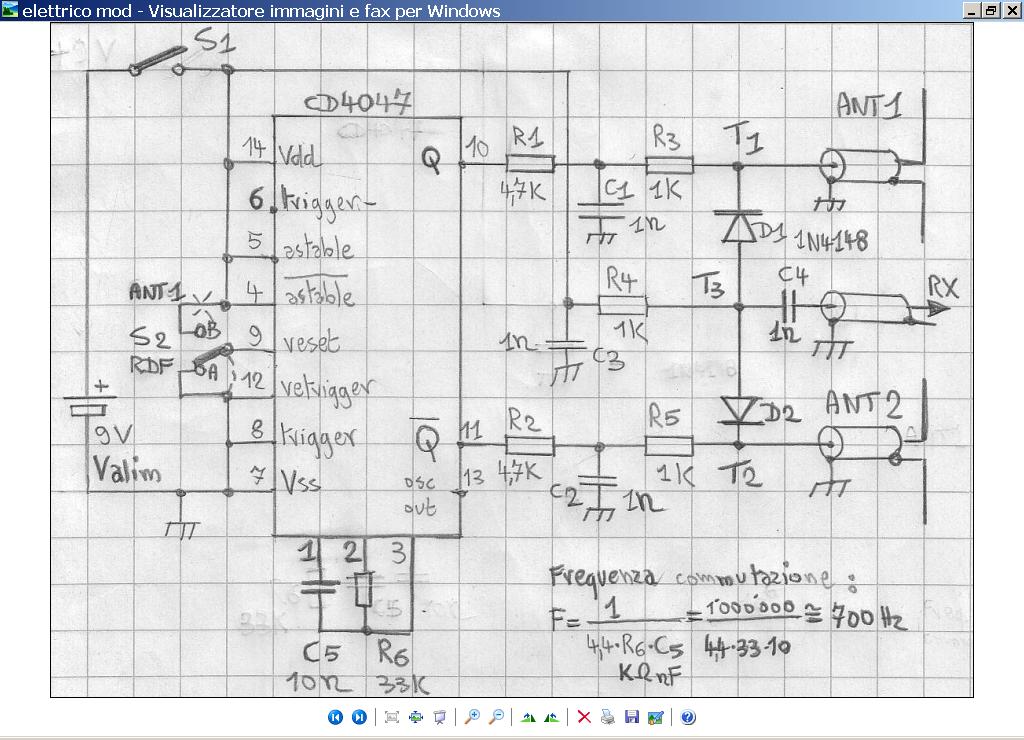
Task: Open the image for editing
Action: click(655, 717)
